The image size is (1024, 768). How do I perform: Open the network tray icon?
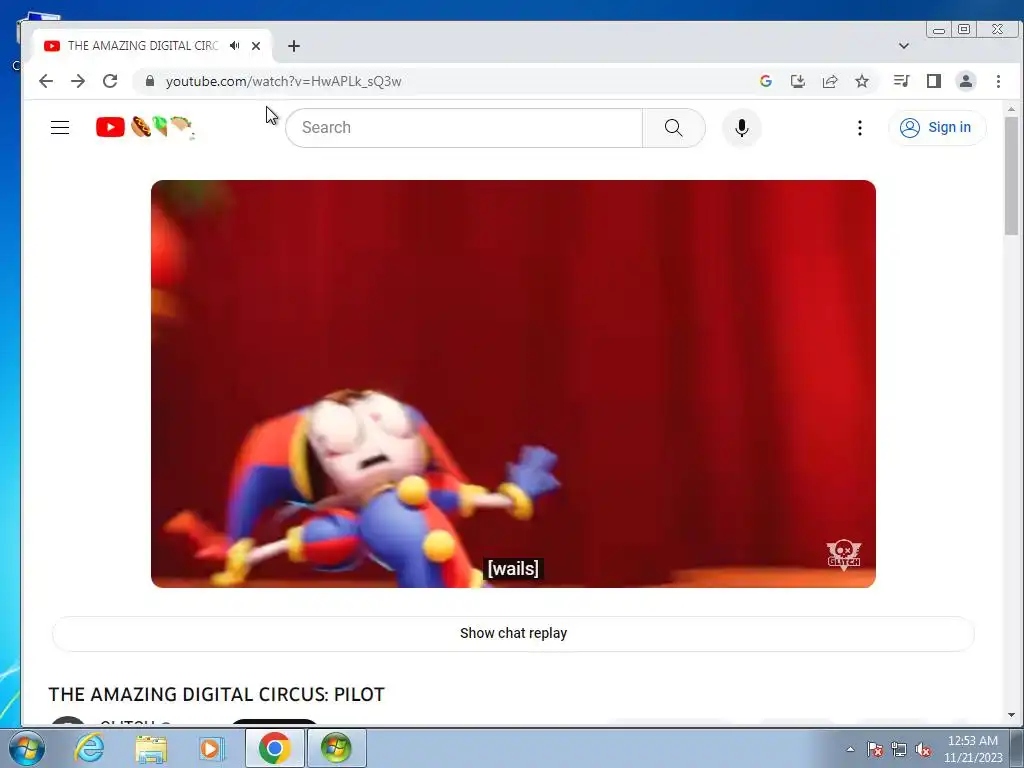(899, 750)
